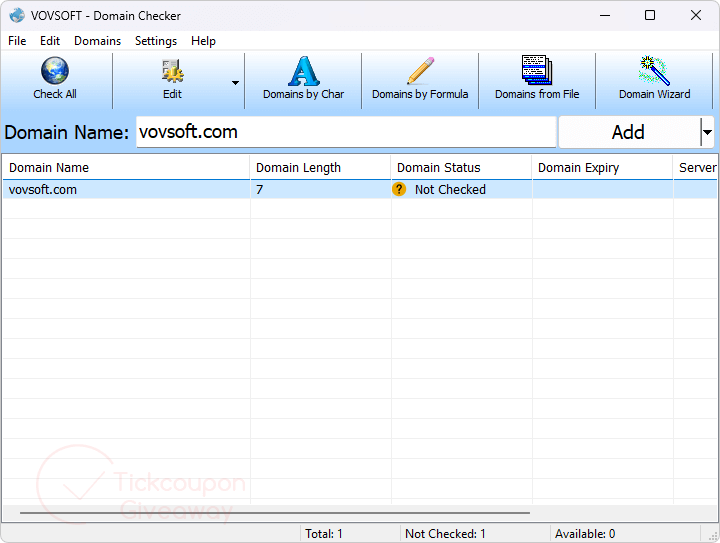Focus the Domain Name input field
The image size is (720, 543).
(x=346, y=132)
